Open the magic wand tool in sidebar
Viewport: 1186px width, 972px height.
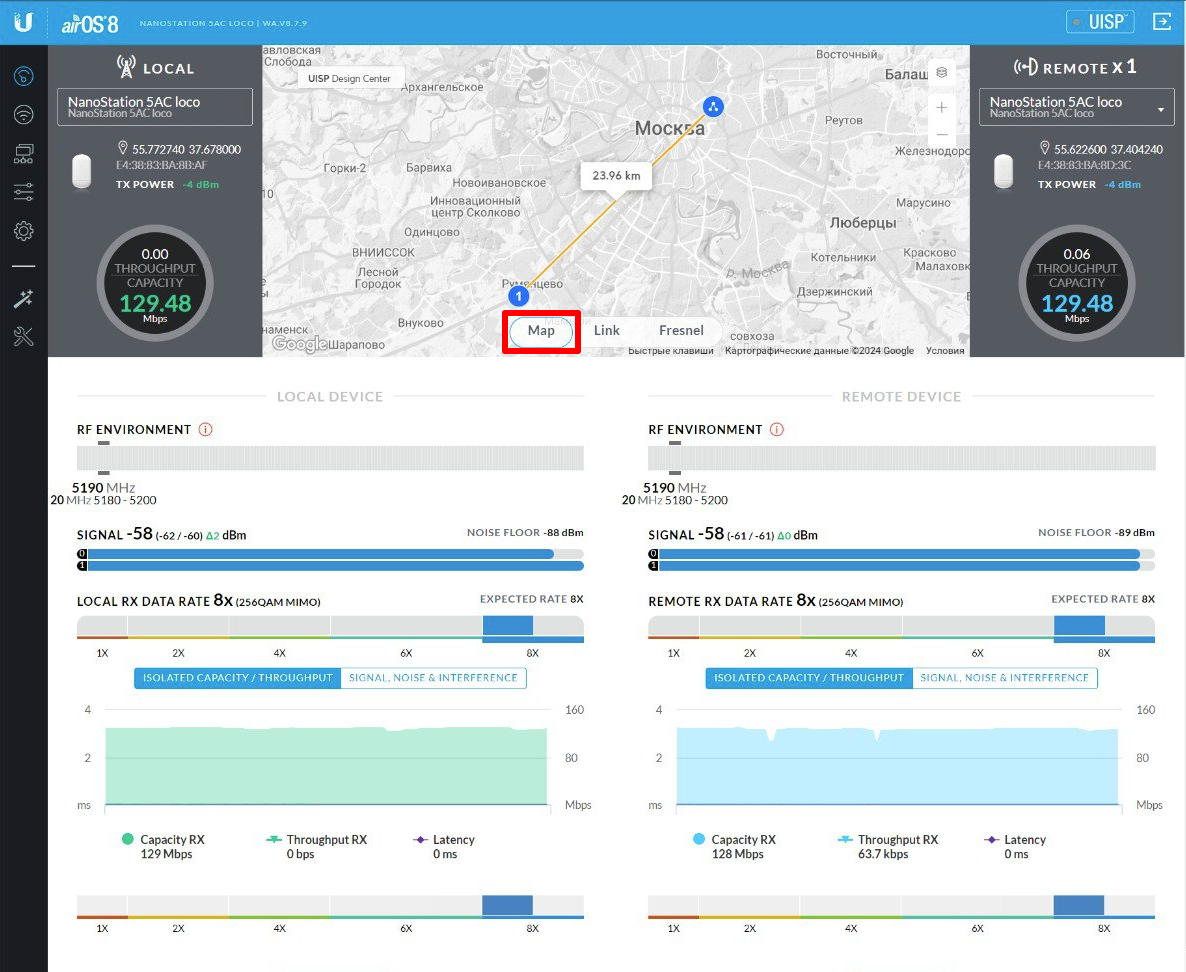pos(23,299)
